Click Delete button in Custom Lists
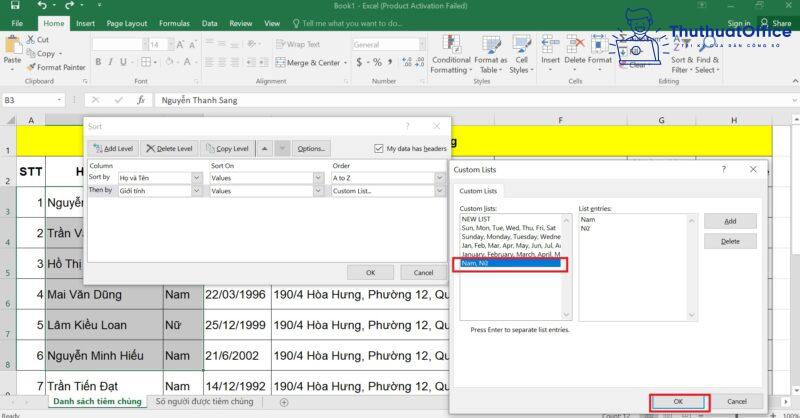This screenshot has width=800, height=418. click(730, 241)
